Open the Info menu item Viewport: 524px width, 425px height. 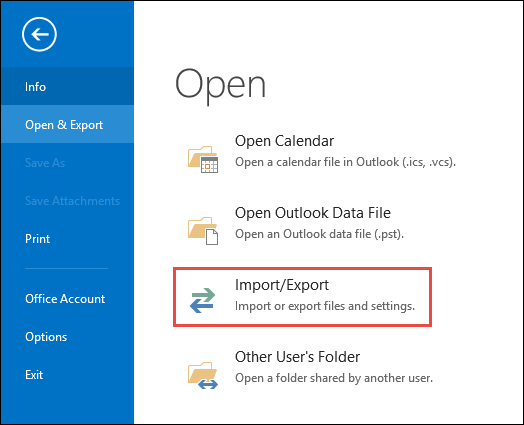click(x=67, y=87)
